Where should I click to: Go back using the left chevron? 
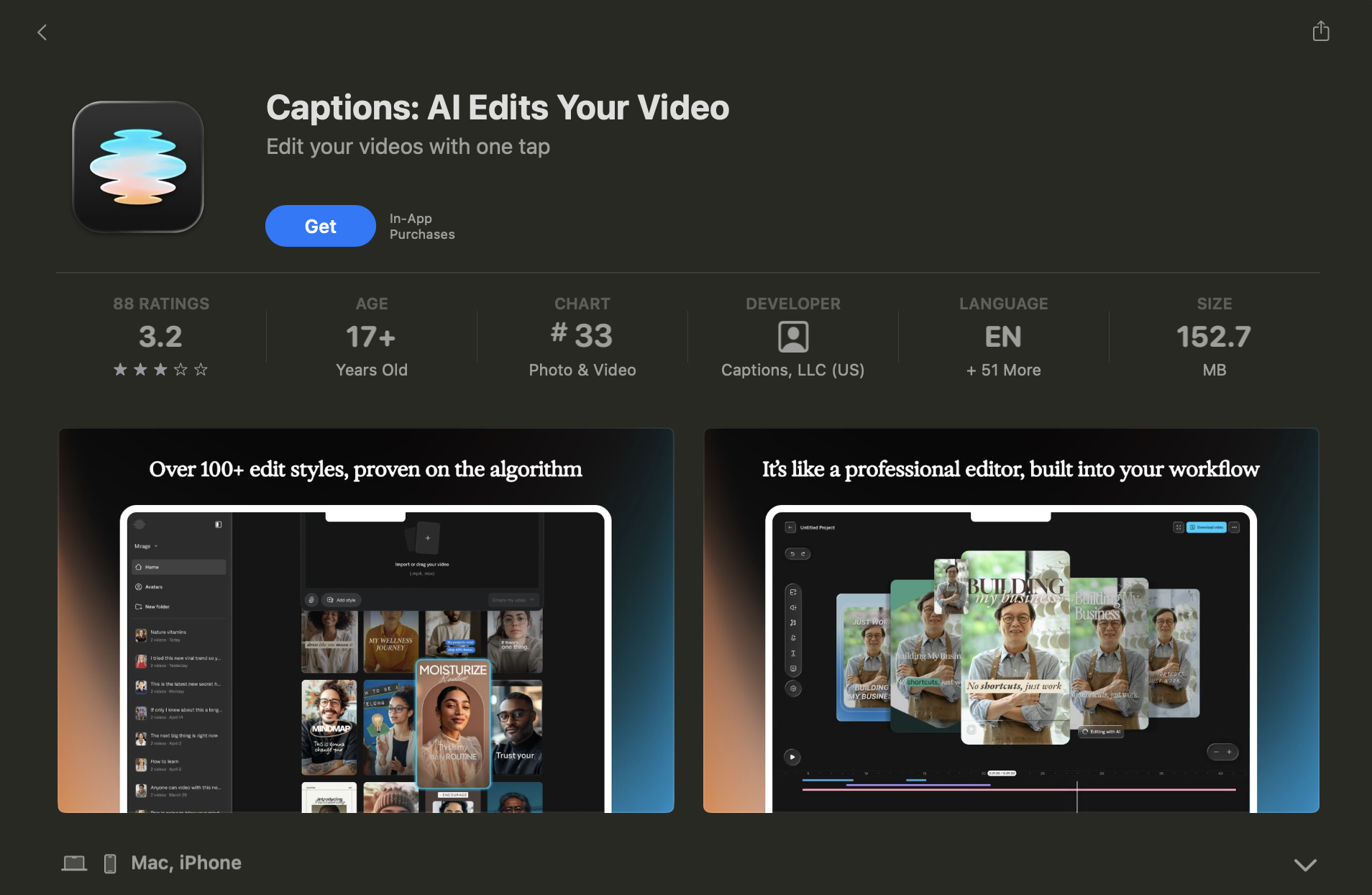[42, 32]
